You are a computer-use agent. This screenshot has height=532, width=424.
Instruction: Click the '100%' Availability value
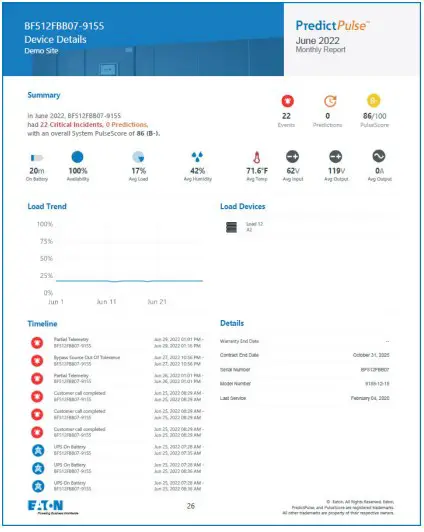(78, 171)
